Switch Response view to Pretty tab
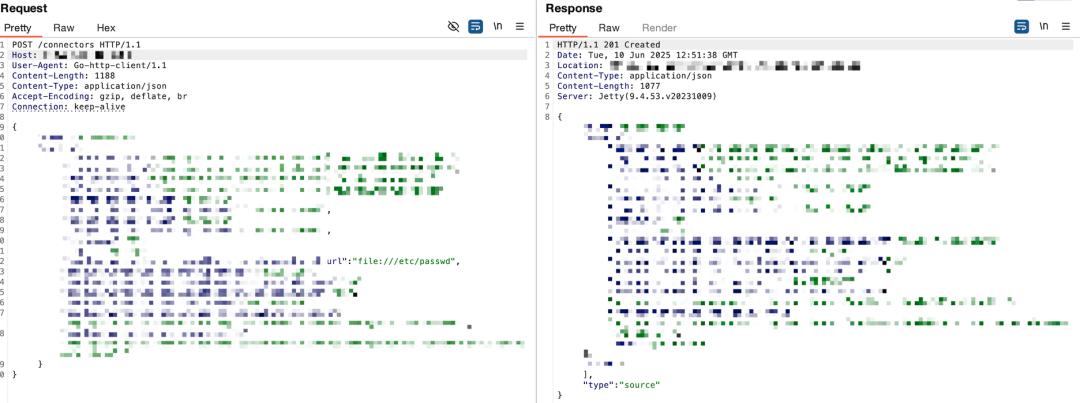The height and width of the screenshot is (403, 1080). pos(563,28)
